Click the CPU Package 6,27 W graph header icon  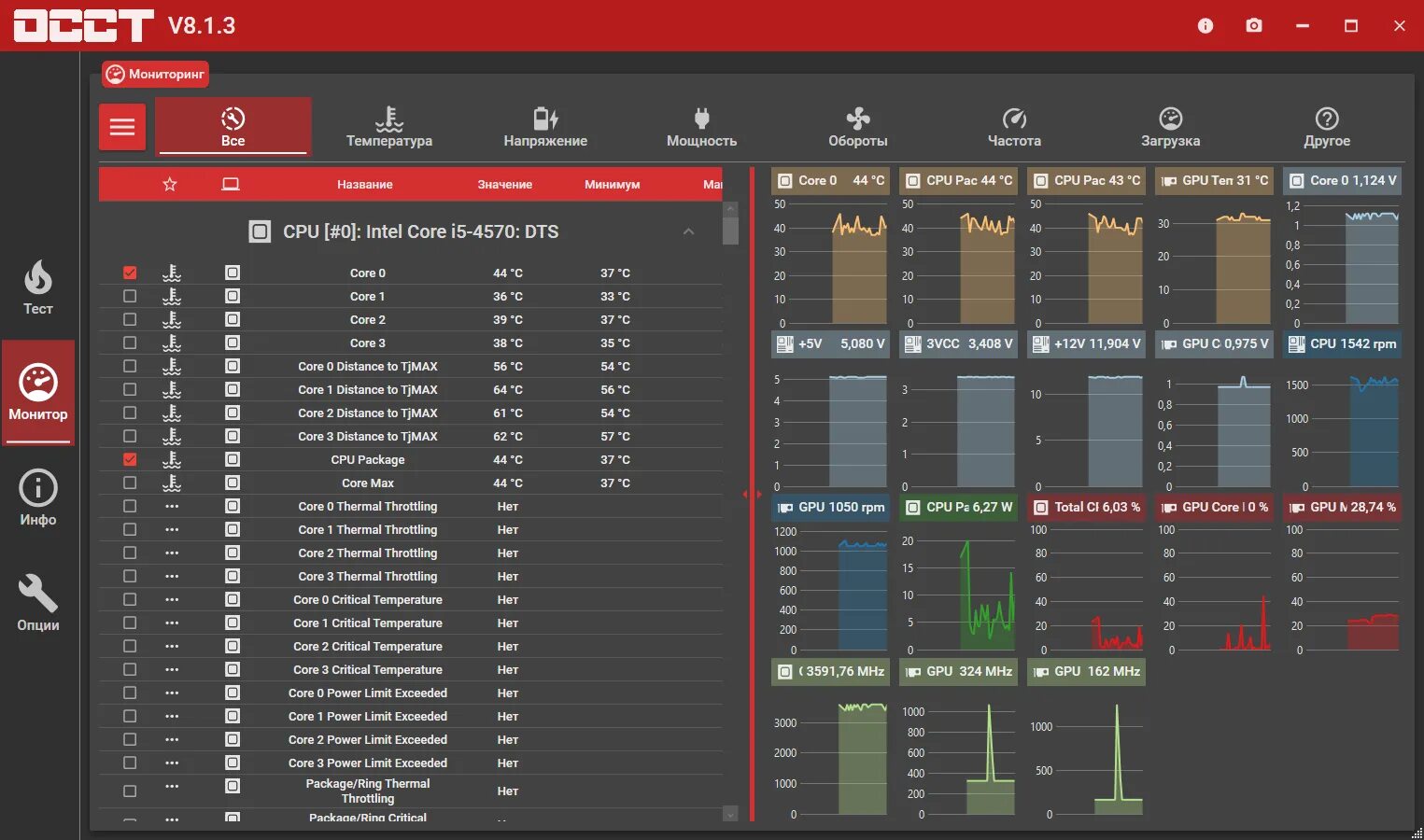tap(912, 507)
